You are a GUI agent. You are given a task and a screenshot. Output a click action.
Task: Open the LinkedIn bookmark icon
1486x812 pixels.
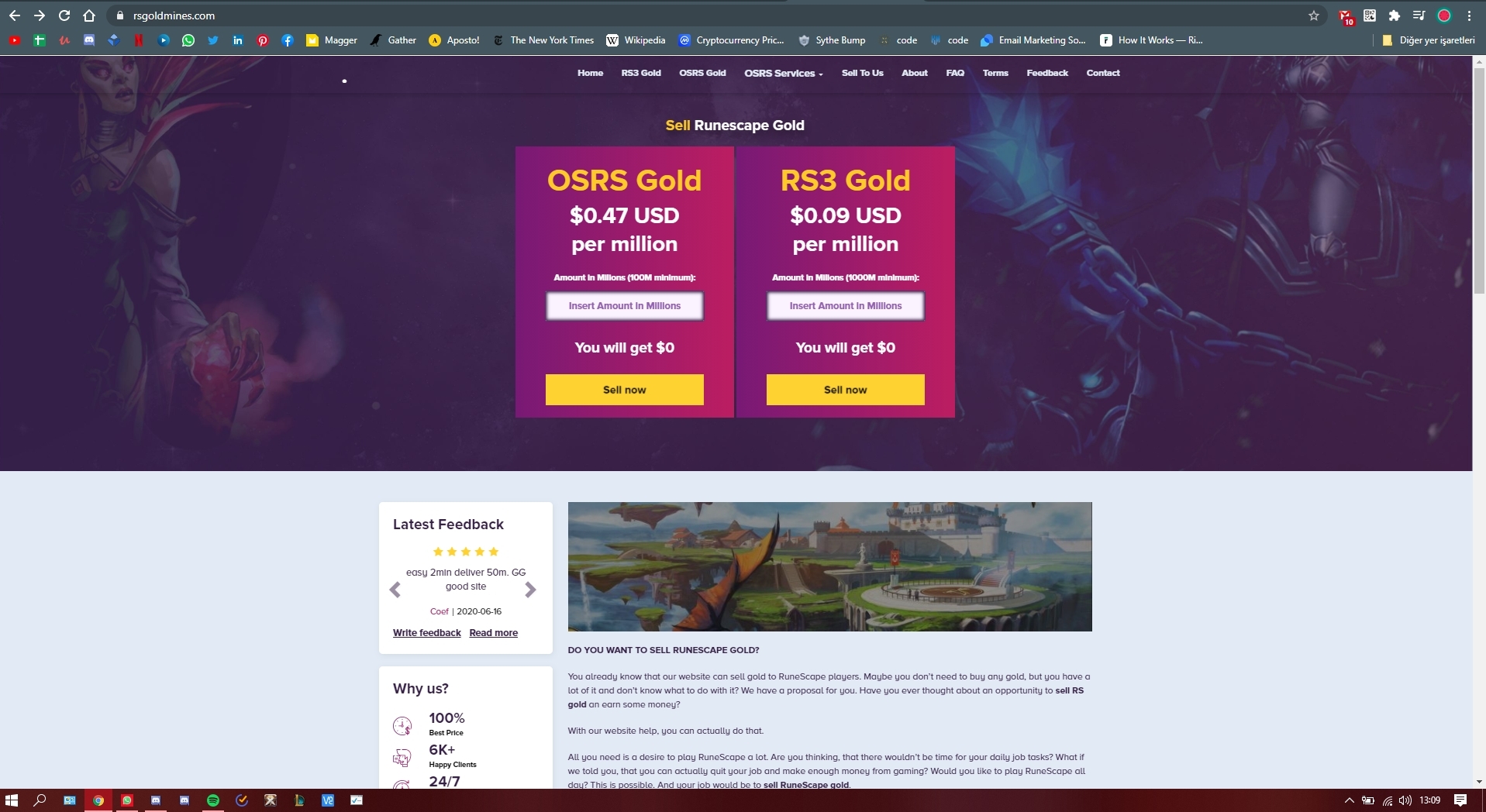(x=238, y=40)
